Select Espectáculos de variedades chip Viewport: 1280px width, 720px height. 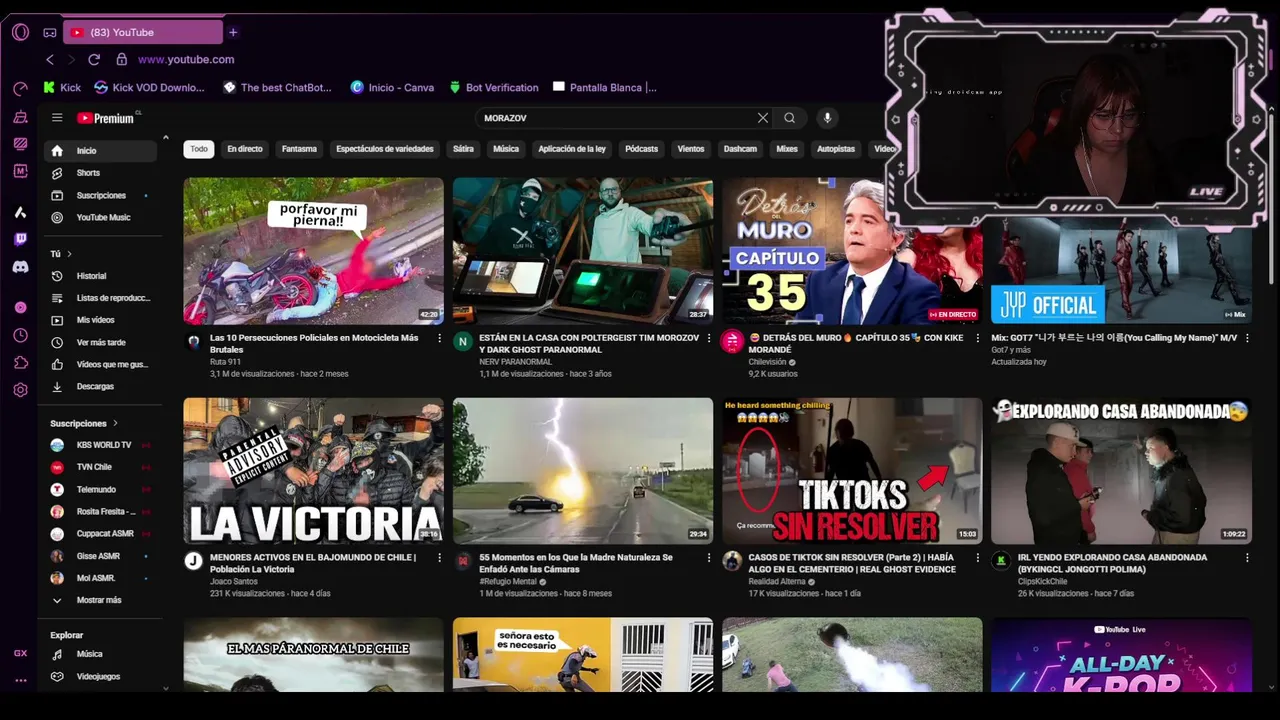click(x=385, y=149)
